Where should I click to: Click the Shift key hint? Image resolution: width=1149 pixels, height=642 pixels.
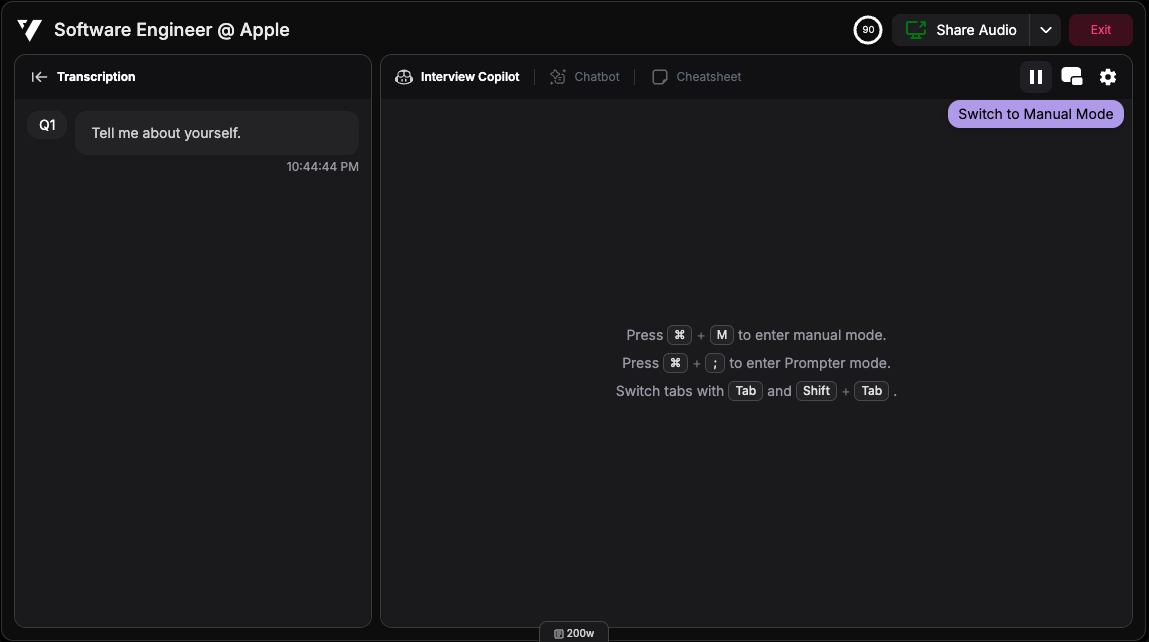tap(816, 391)
